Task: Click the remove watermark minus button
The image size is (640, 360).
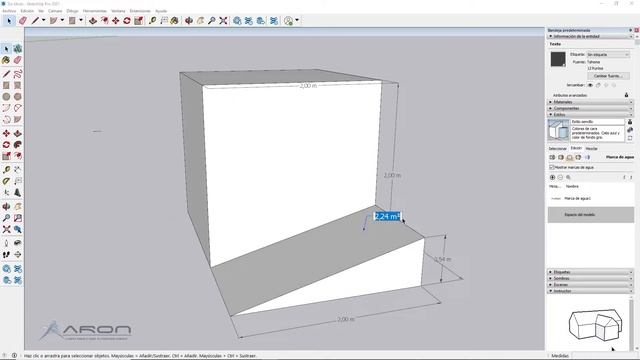Action: pyautogui.click(x=560, y=178)
